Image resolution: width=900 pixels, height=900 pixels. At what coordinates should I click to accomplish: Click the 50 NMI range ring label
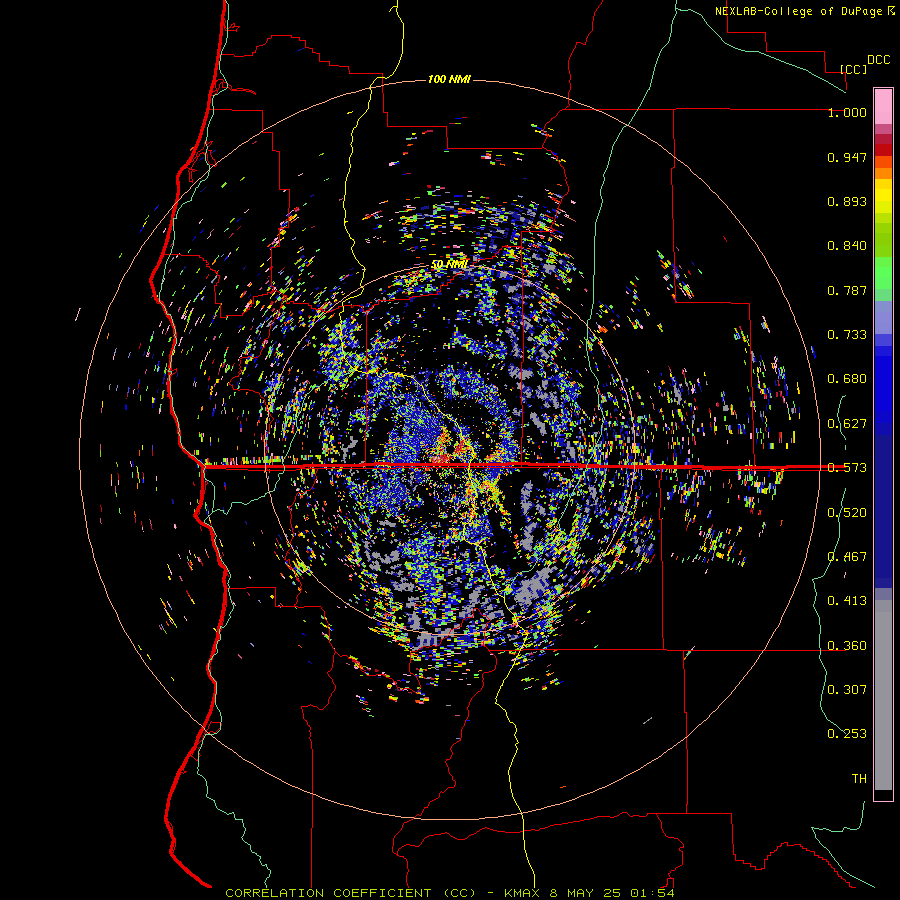pyautogui.click(x=449, y=264)
